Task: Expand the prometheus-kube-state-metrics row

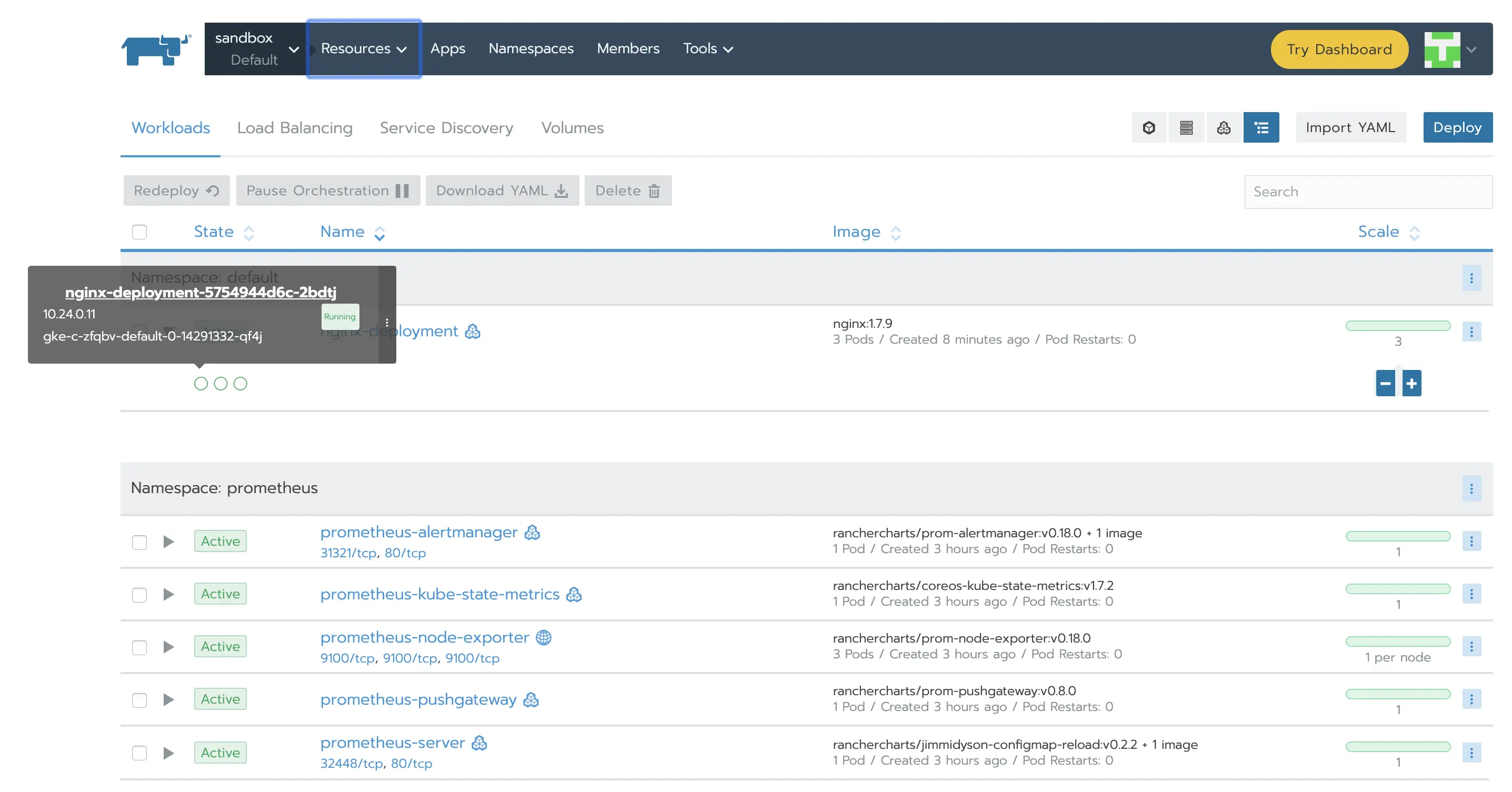Action: (x=168, y=594)
